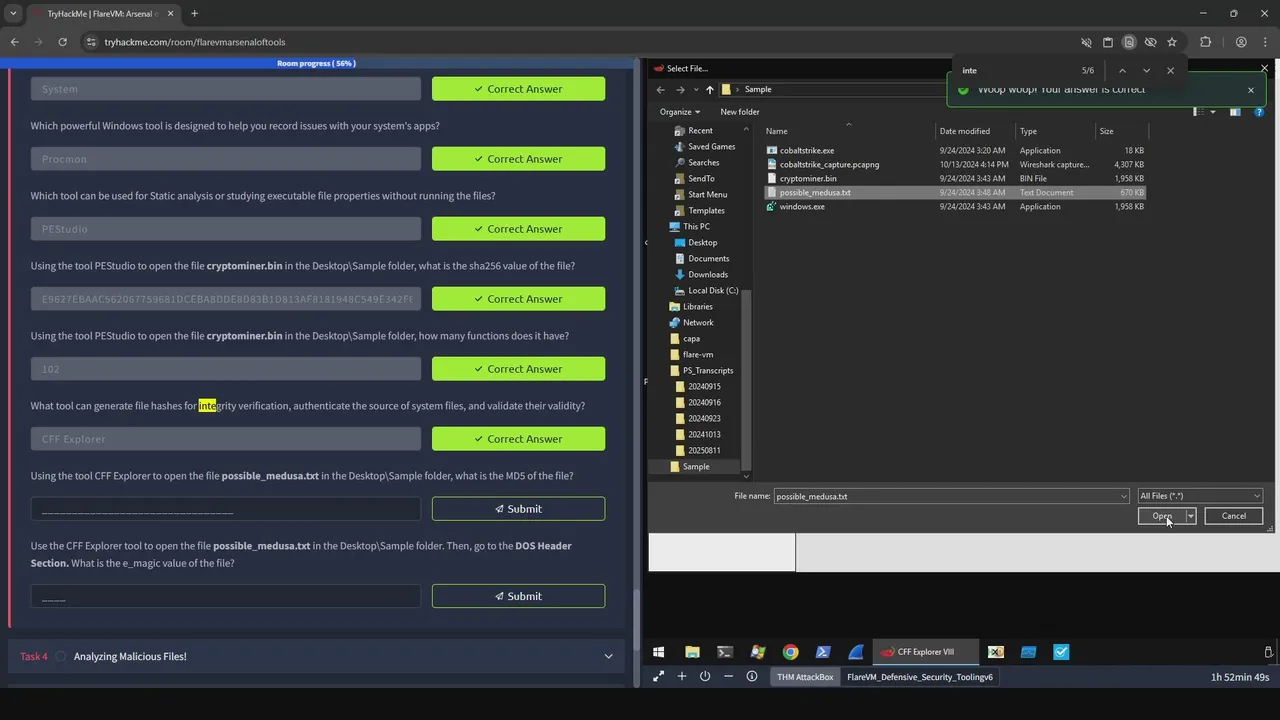Image resolution: width=1280 pixels, height=720 pixels.
Task: Click the power icon to terminate the VM
Action: [x=705, y=677]
